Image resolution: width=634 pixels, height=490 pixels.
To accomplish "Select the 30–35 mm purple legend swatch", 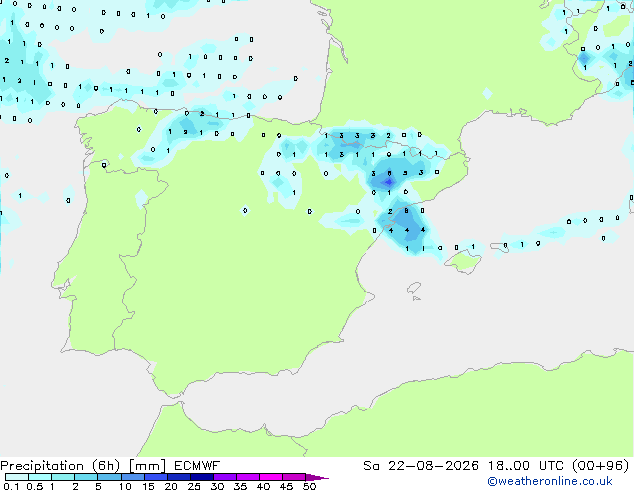I will (225, 477).
